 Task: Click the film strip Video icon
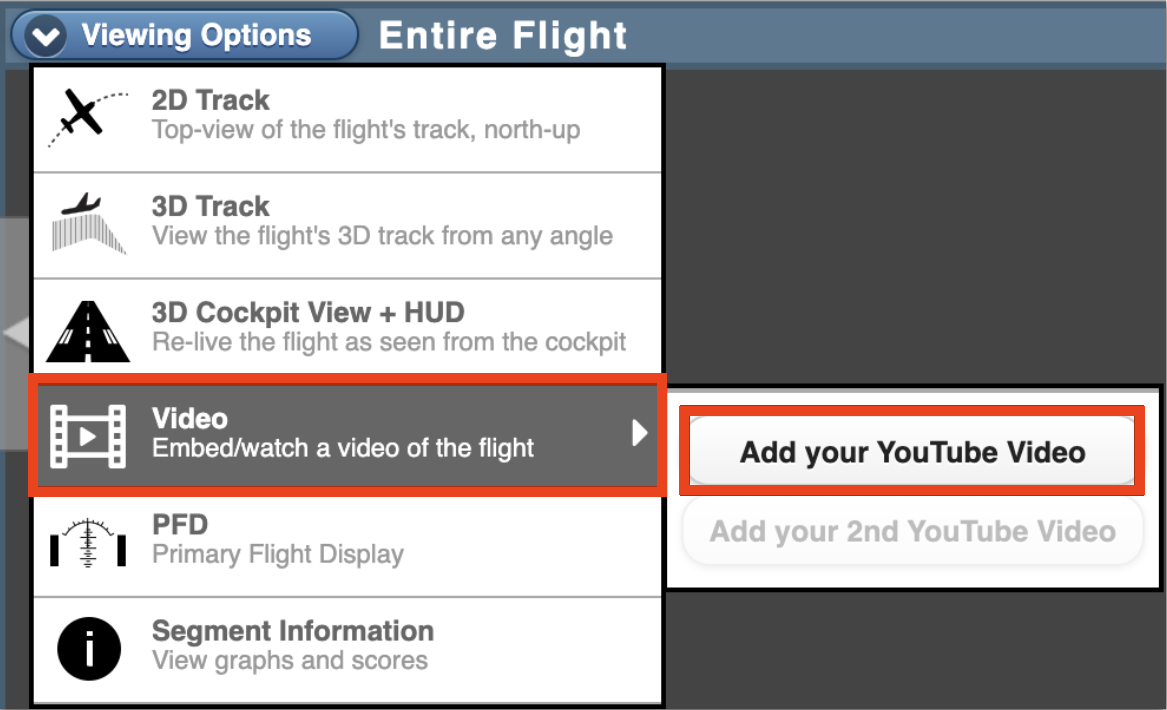click(x=88, y=436)
